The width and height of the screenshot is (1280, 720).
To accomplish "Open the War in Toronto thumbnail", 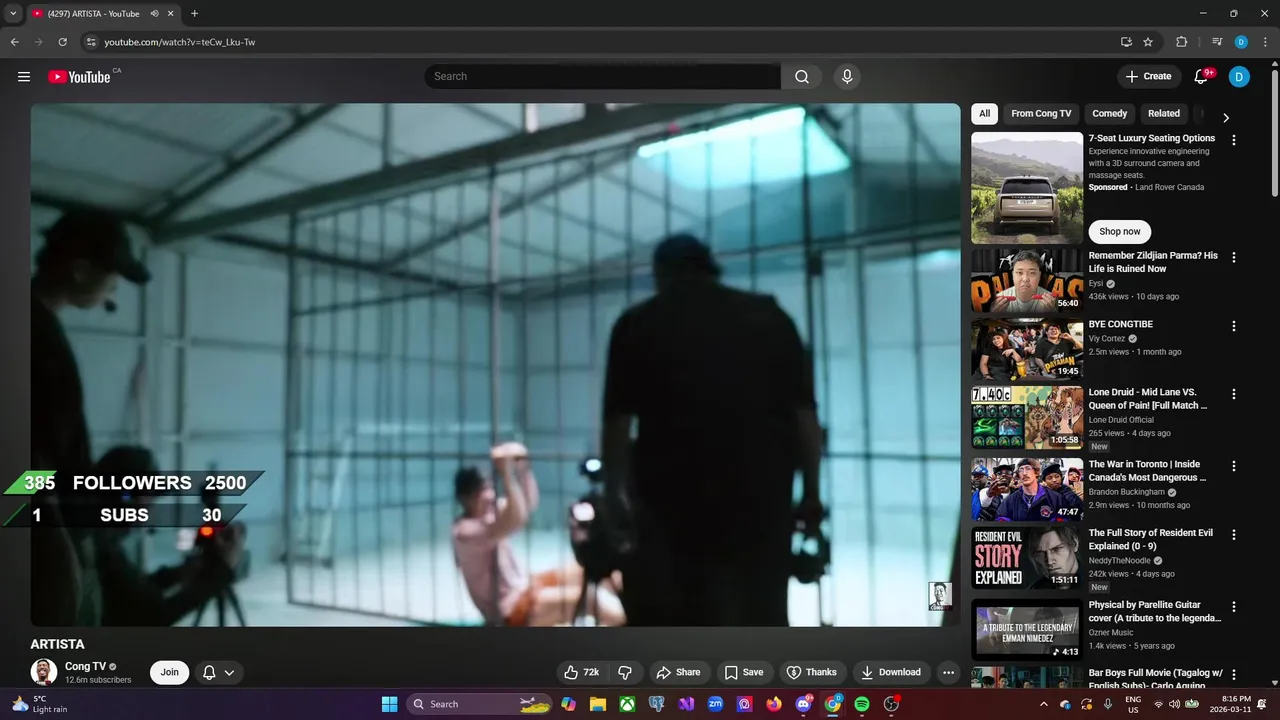I will coord(1027,490).
